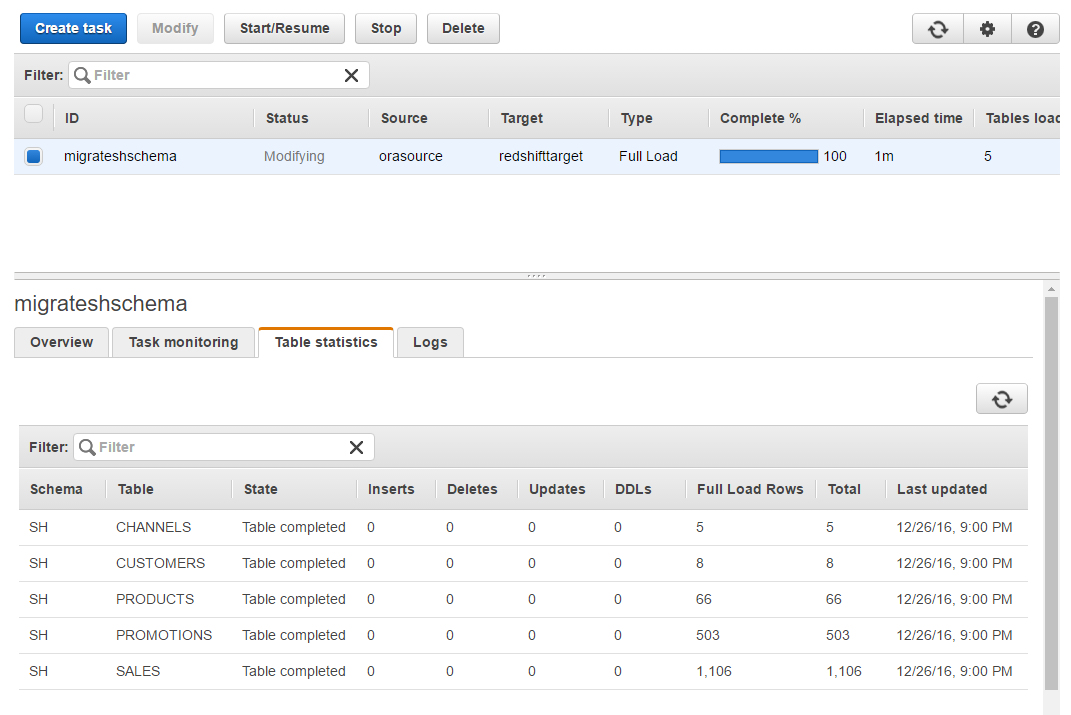
Task: Refresh the table statistics panel
Action: tap(1001, 398)
